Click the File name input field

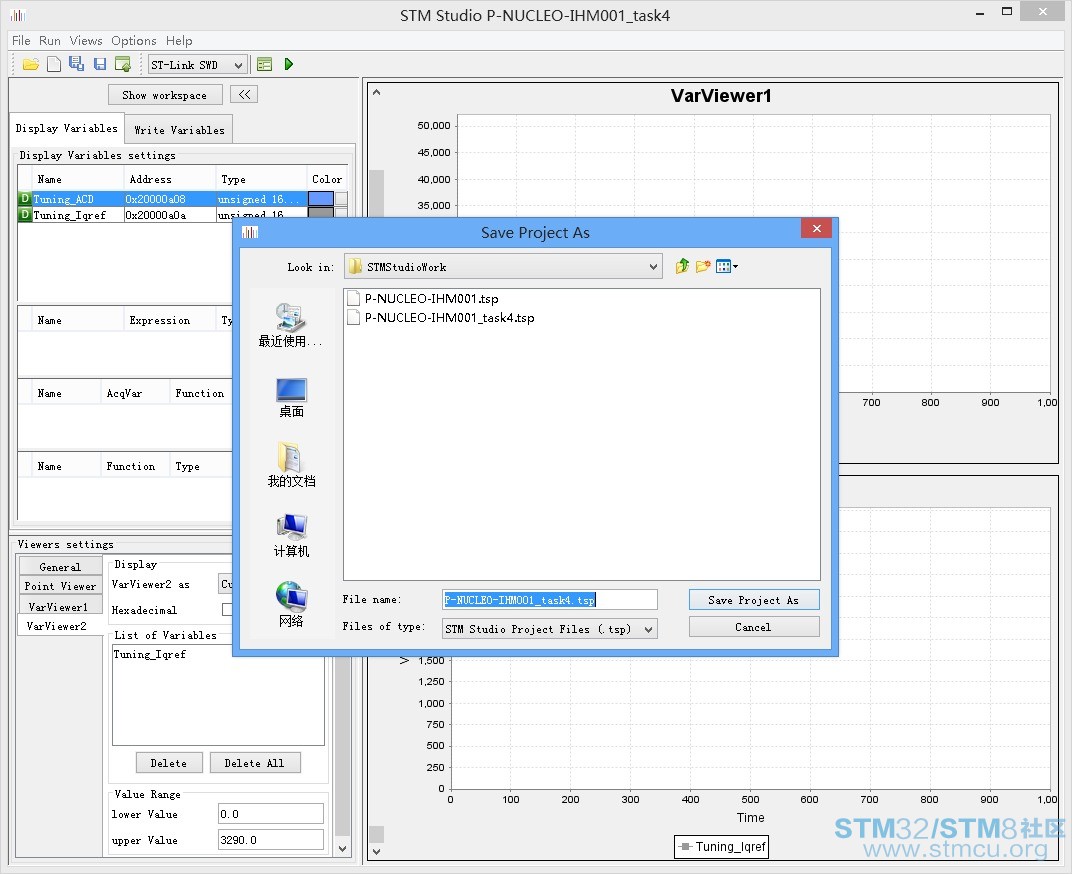tap(550, 600)
